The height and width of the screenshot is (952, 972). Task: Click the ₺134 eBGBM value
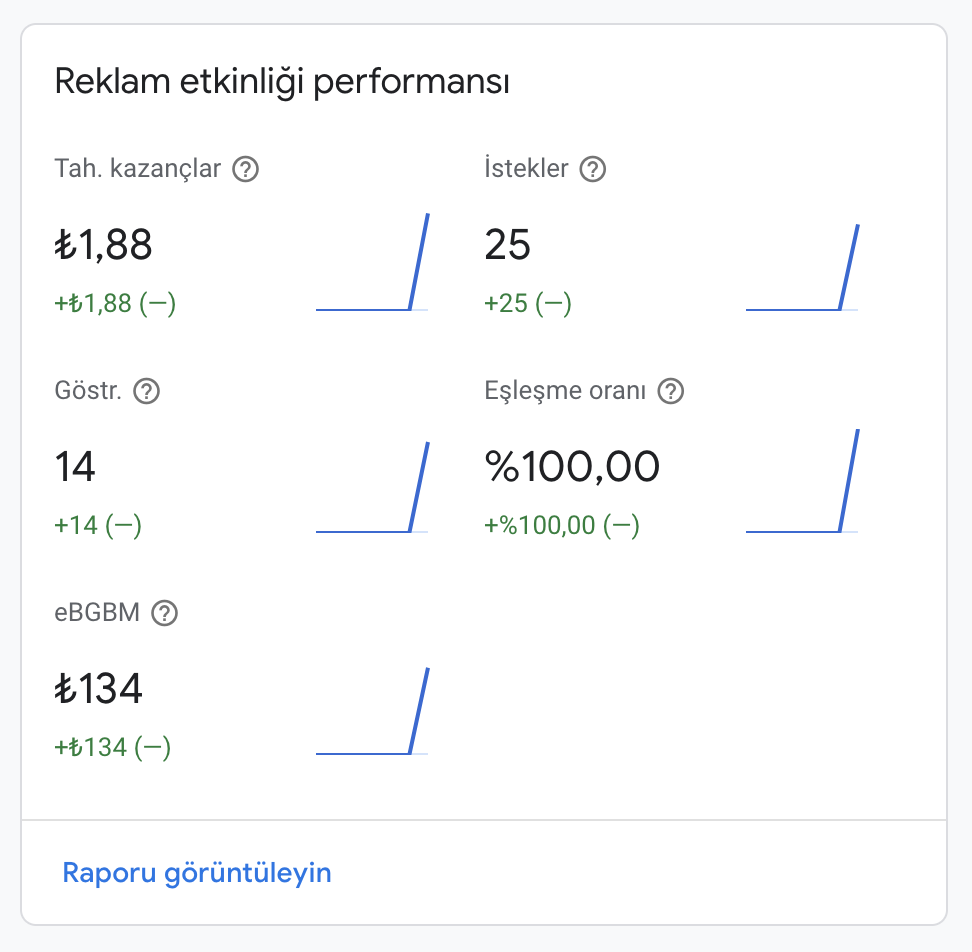pyautogui.click(x=99, y=689)
